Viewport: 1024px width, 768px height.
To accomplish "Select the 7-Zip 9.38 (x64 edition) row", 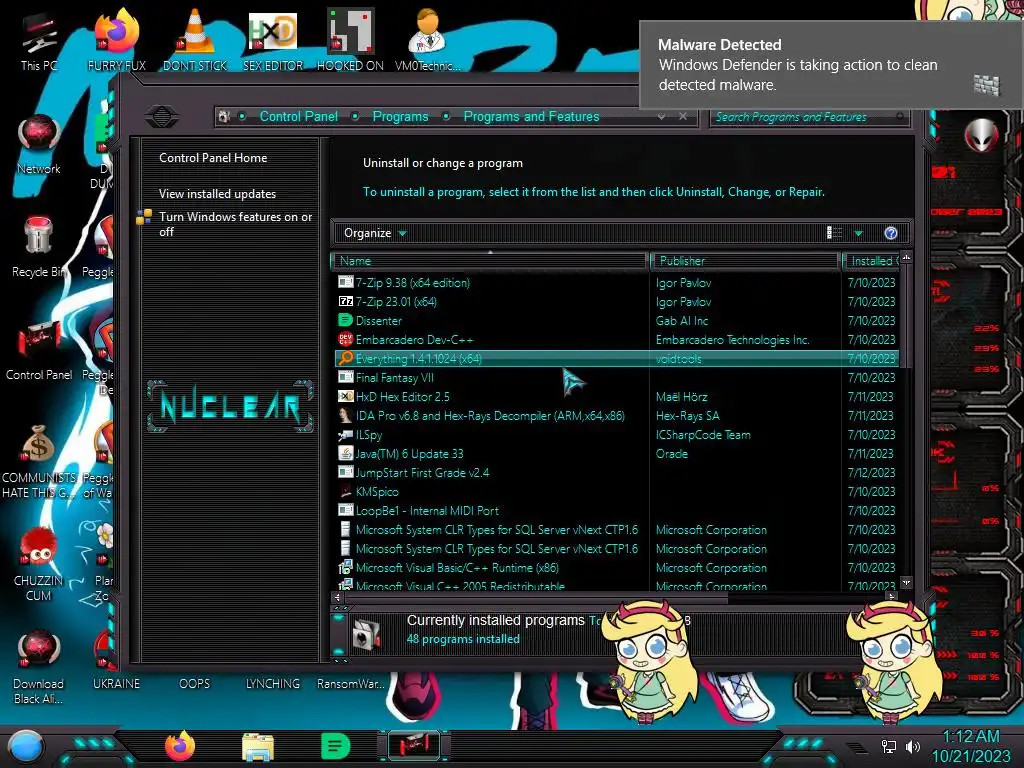I will 616,282.
